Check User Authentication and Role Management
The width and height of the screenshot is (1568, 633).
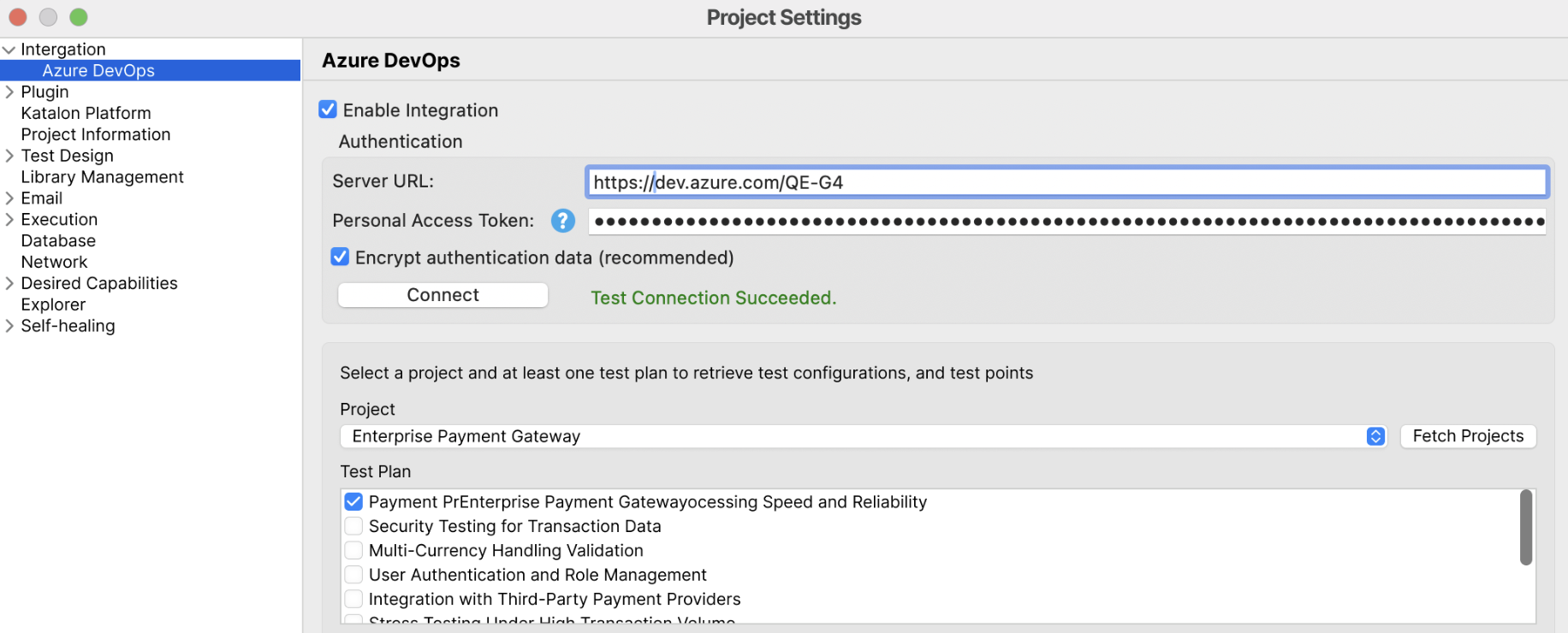[353, 574]
